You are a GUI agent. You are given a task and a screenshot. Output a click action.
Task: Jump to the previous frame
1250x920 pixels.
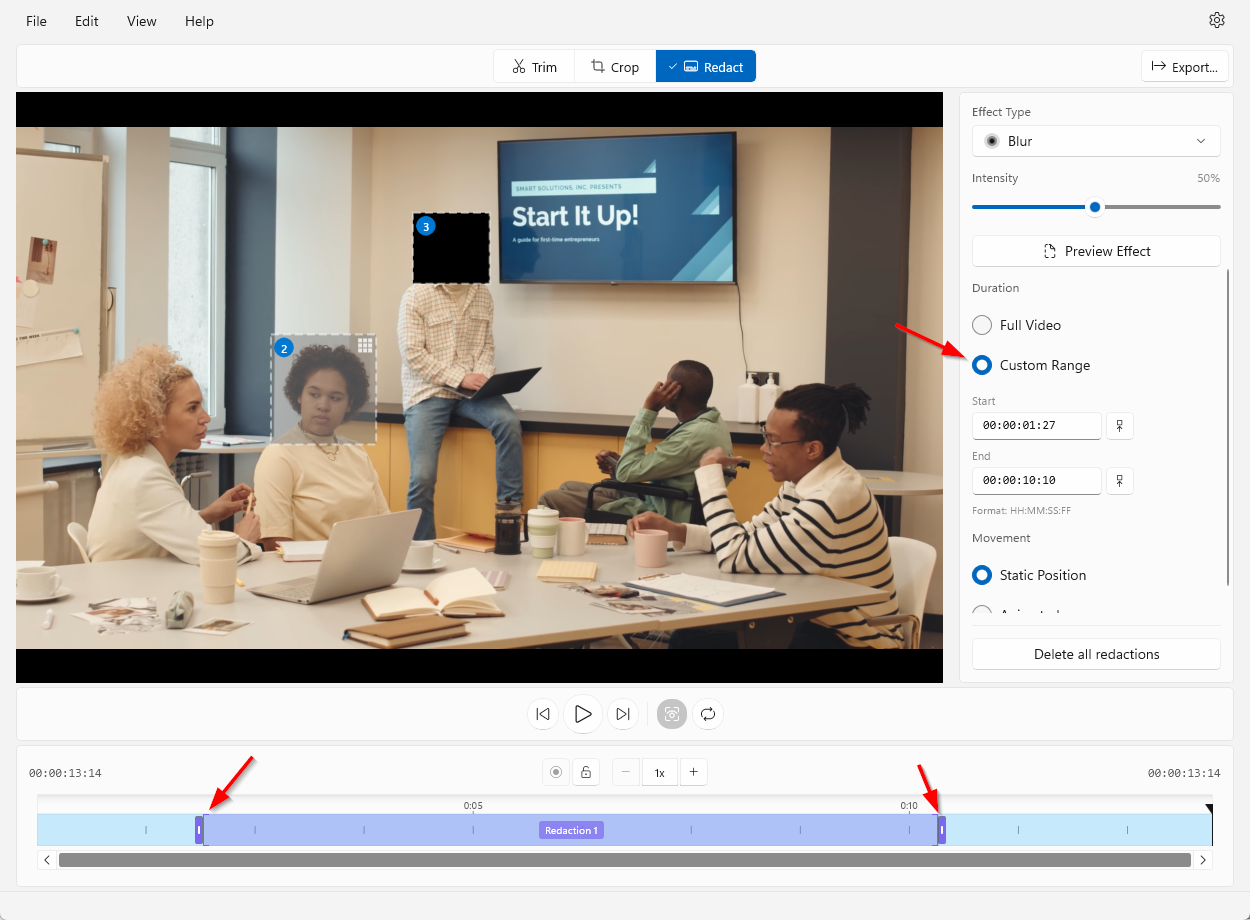[x=543, y=714]
